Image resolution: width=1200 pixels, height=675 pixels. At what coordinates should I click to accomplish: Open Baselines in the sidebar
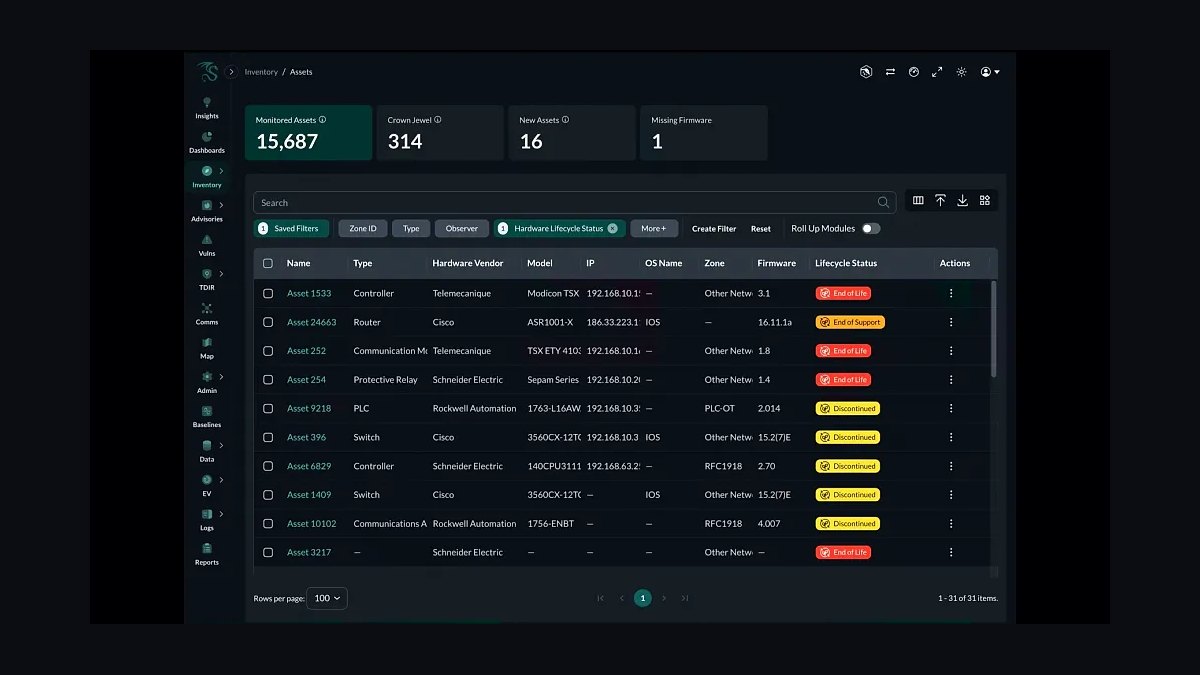pos(207,417)
